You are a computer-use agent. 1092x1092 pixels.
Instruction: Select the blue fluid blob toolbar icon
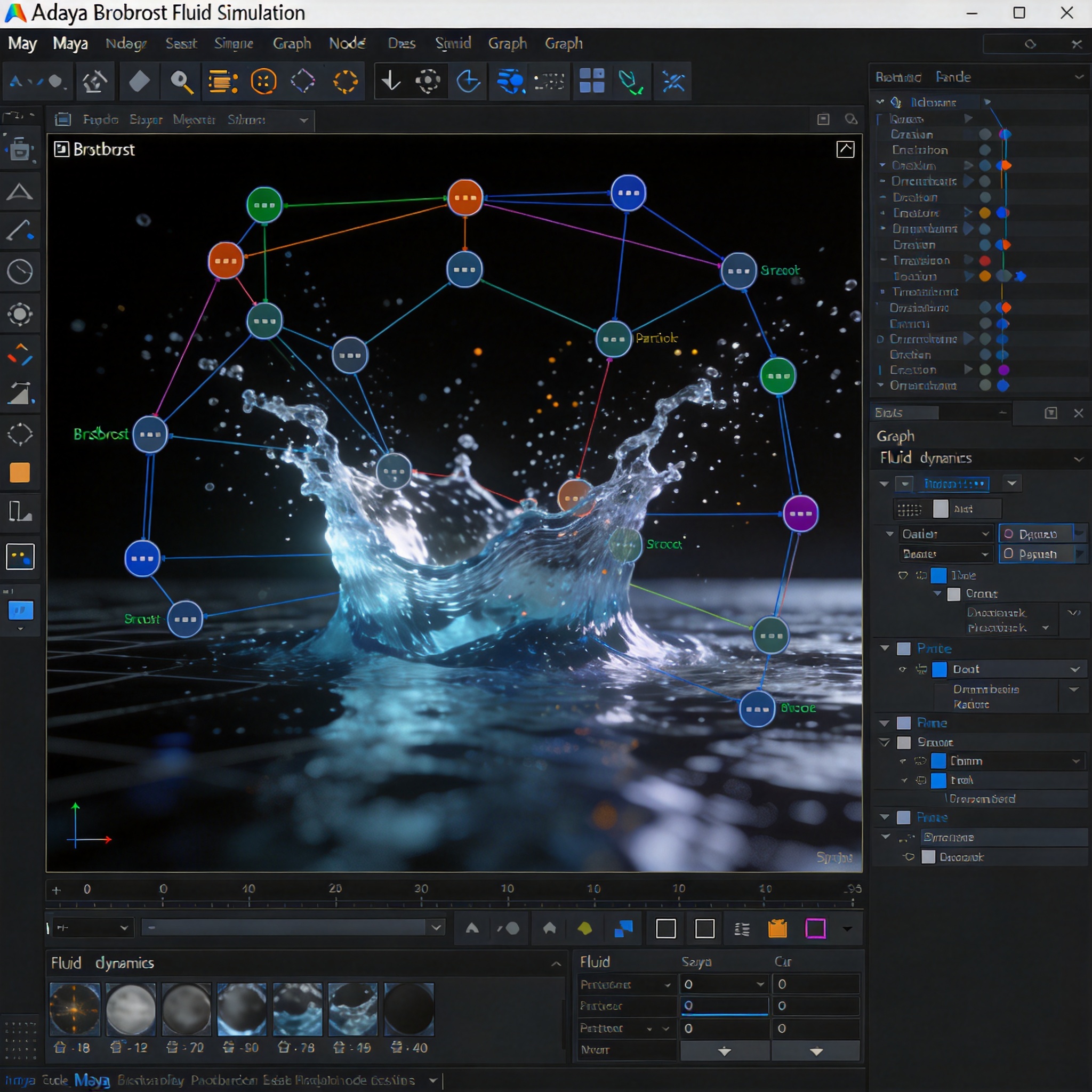coord(510,82)
